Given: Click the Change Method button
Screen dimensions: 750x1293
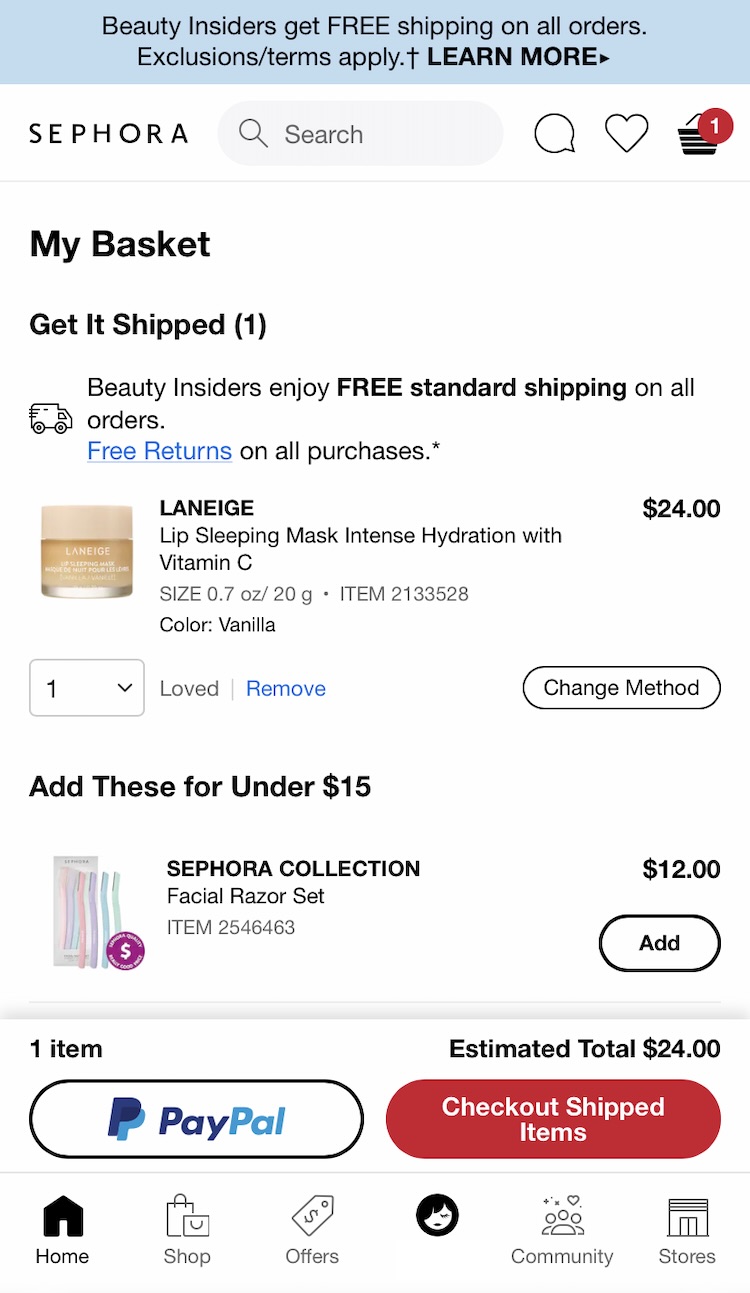Looking at the screenshot, I should coord(621,688).
